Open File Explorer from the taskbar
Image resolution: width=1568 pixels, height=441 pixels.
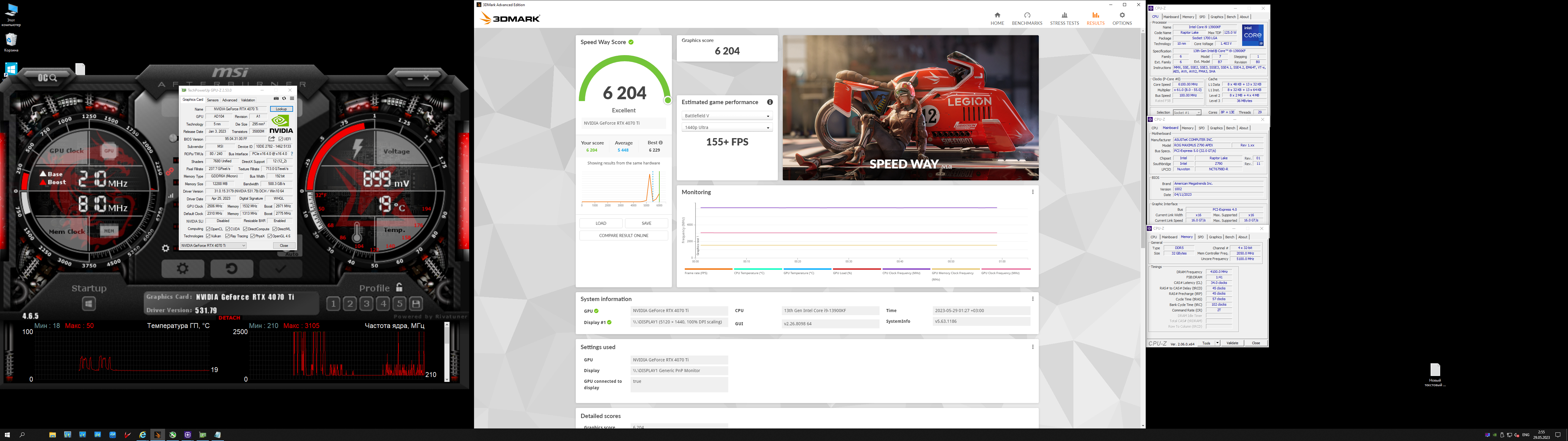tap(53, 435)
